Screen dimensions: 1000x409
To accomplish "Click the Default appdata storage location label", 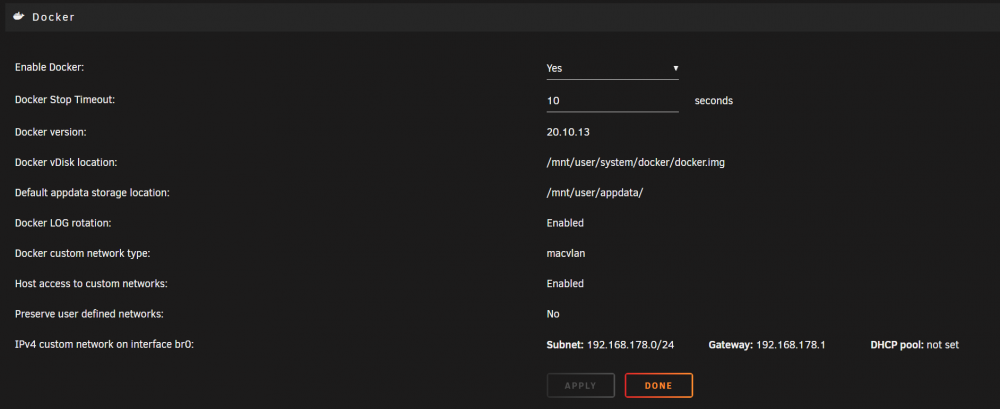I will coord(92,193).
